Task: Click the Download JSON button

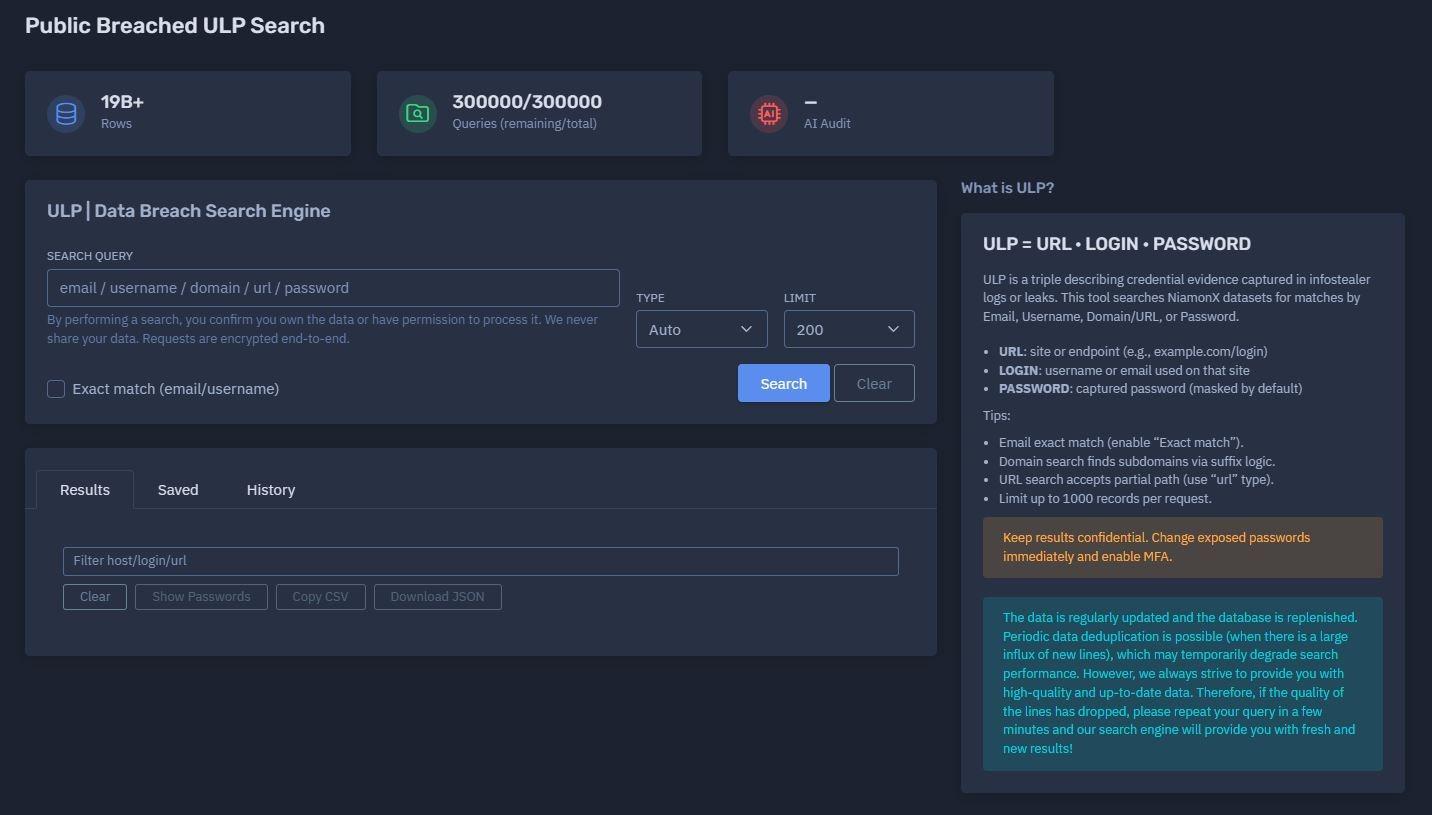Action: [x=437, y=597]
